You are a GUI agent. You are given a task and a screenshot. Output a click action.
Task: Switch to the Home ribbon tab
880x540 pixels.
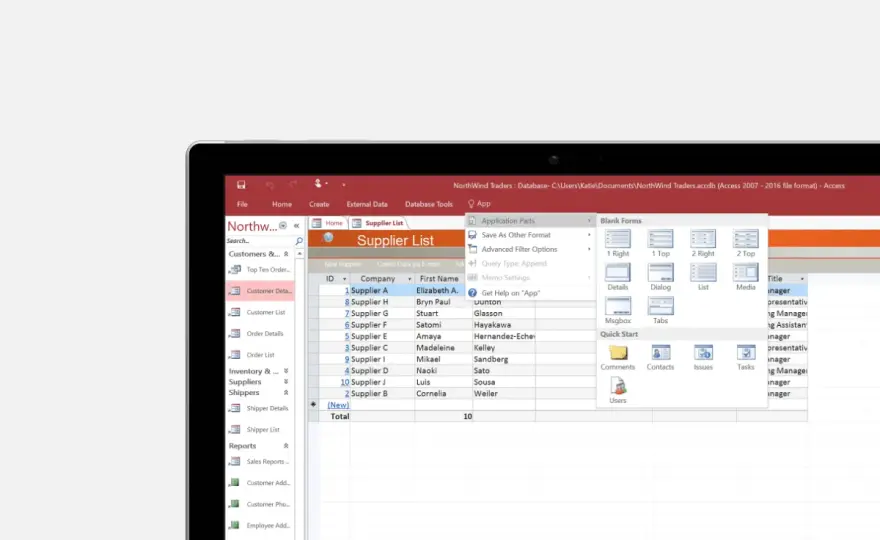pos(282,204)
